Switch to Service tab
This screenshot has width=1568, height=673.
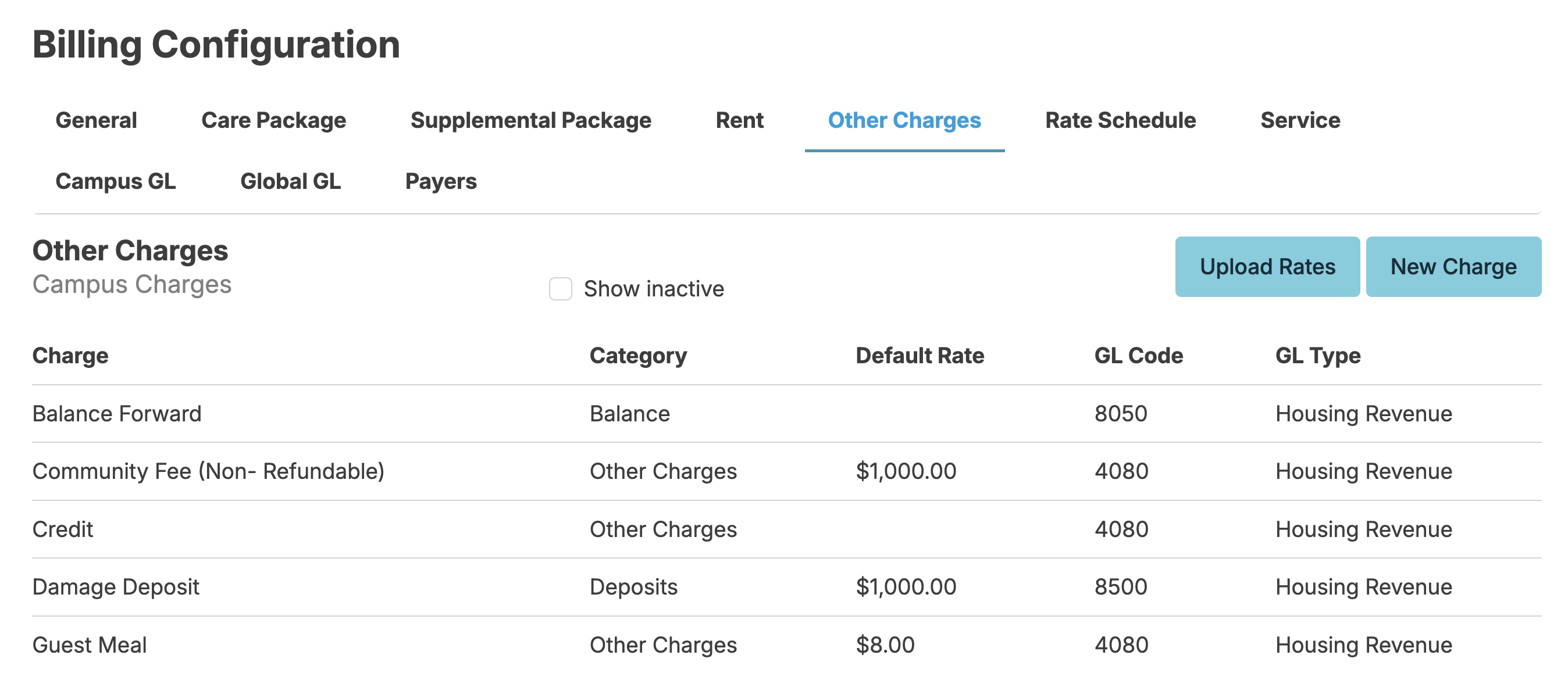(x=1299, y=120)
